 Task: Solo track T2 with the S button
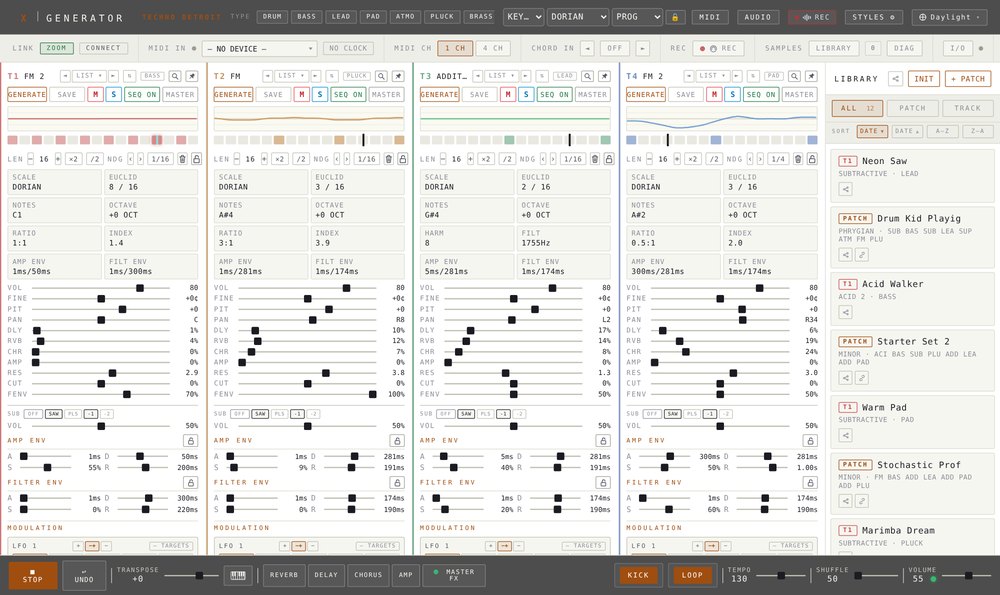320,94
